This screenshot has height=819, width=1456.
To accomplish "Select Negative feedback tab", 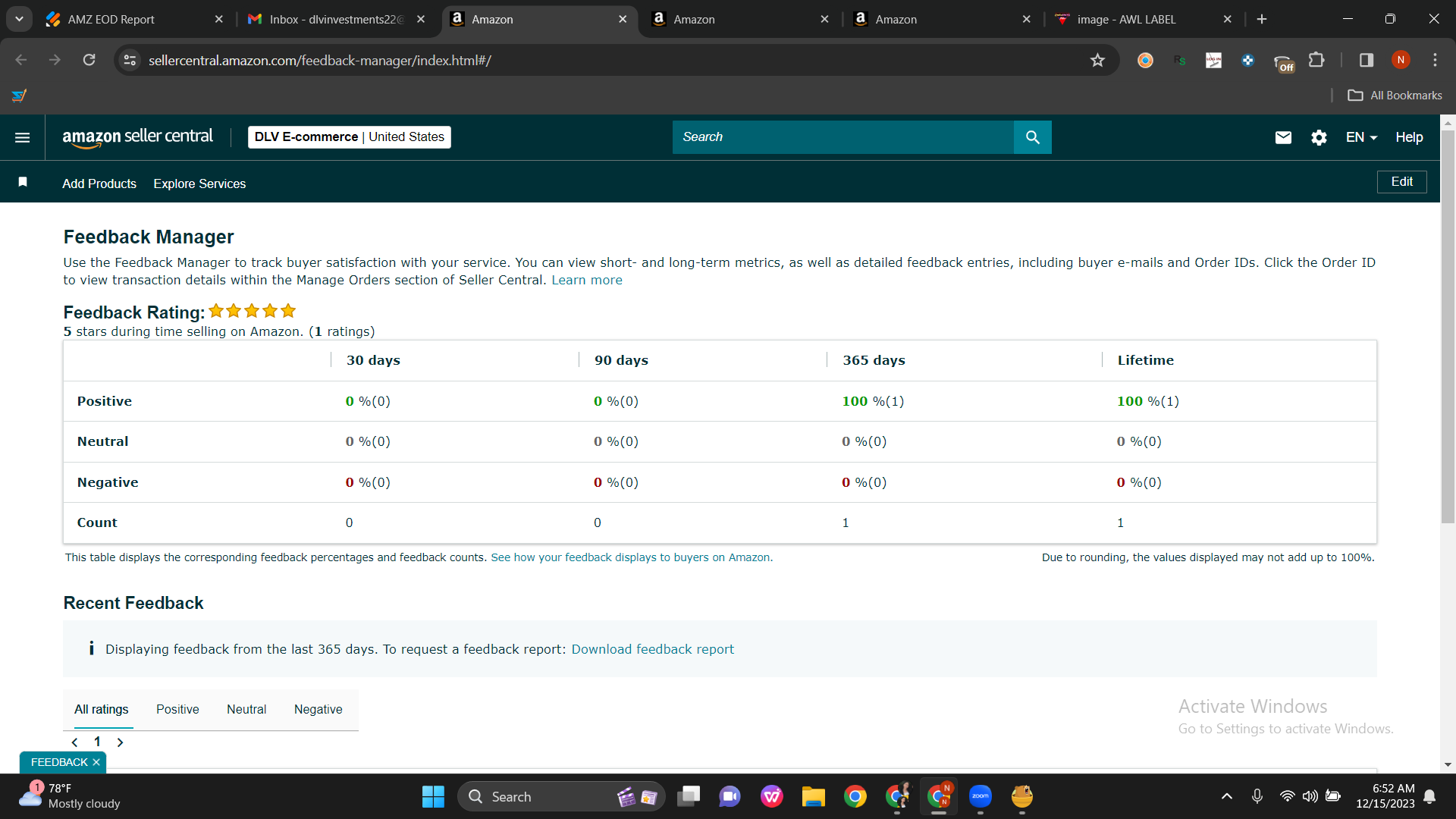I will 318,710.
